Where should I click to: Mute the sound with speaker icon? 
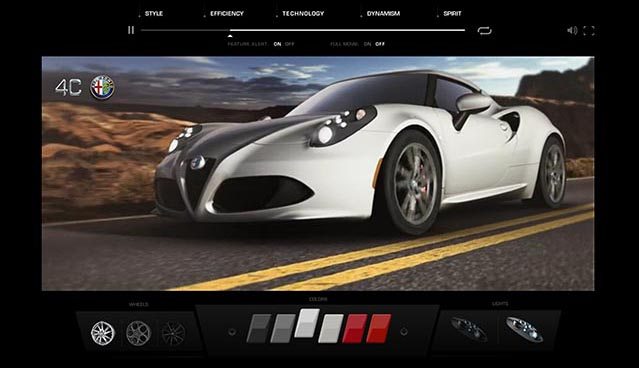tap(572, 31)
